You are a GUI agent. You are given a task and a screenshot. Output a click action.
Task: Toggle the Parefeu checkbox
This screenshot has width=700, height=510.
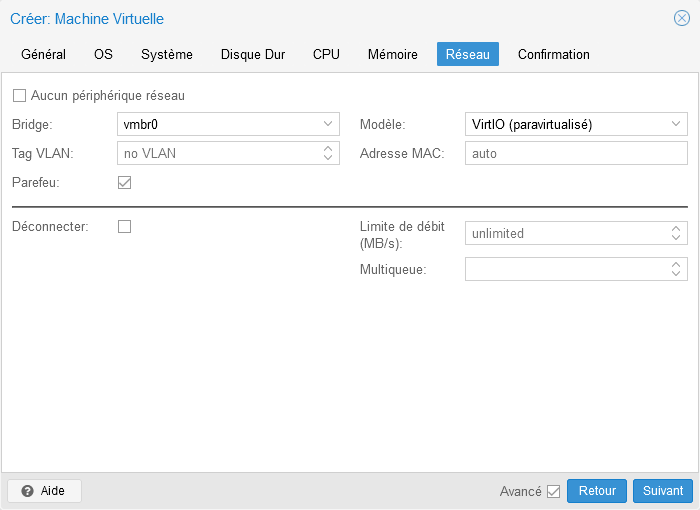[125, 183]
